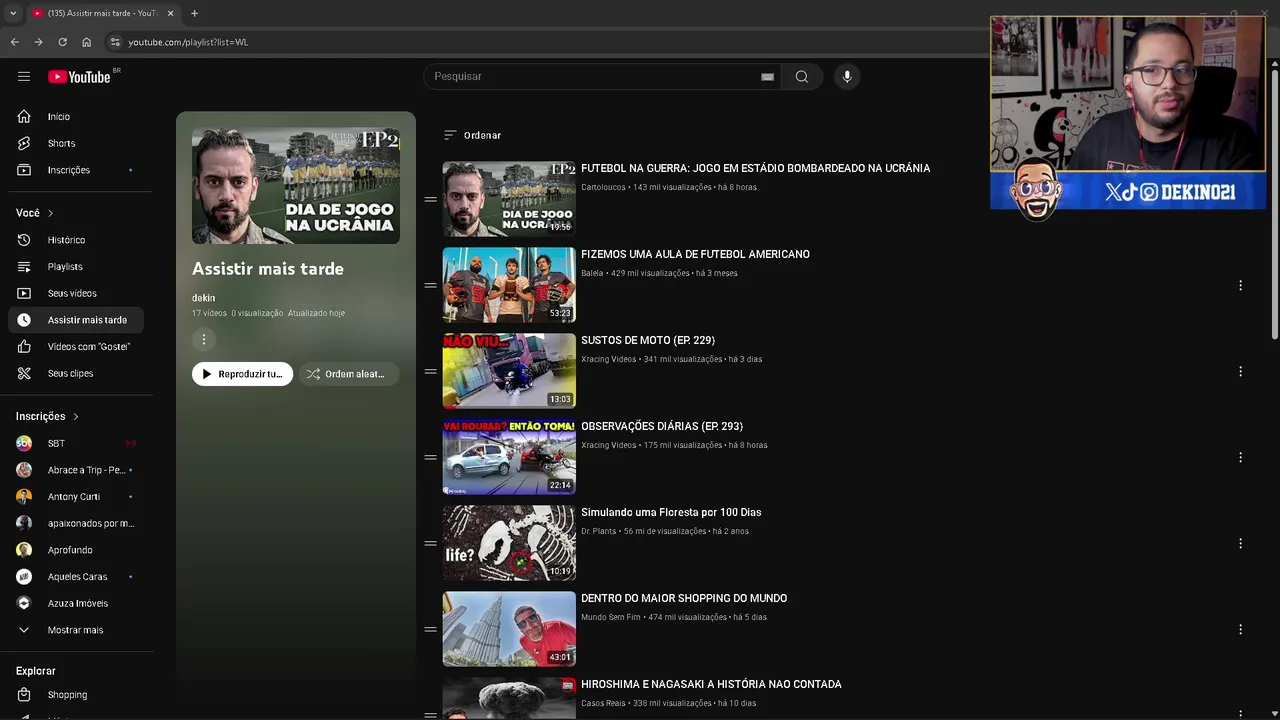Activate voice search microphone
This screenshot has width=1280, height=720.
point(847,77)
